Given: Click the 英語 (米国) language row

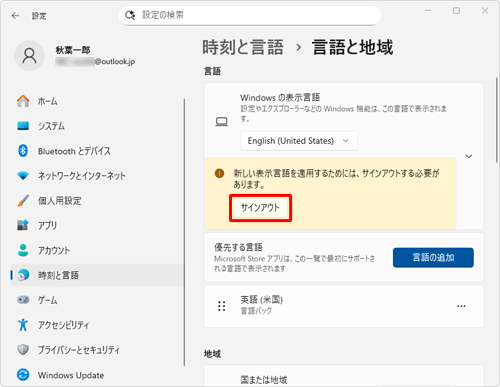Looking at the screenshot, I should pyautogui.click(x=344, y=306).
